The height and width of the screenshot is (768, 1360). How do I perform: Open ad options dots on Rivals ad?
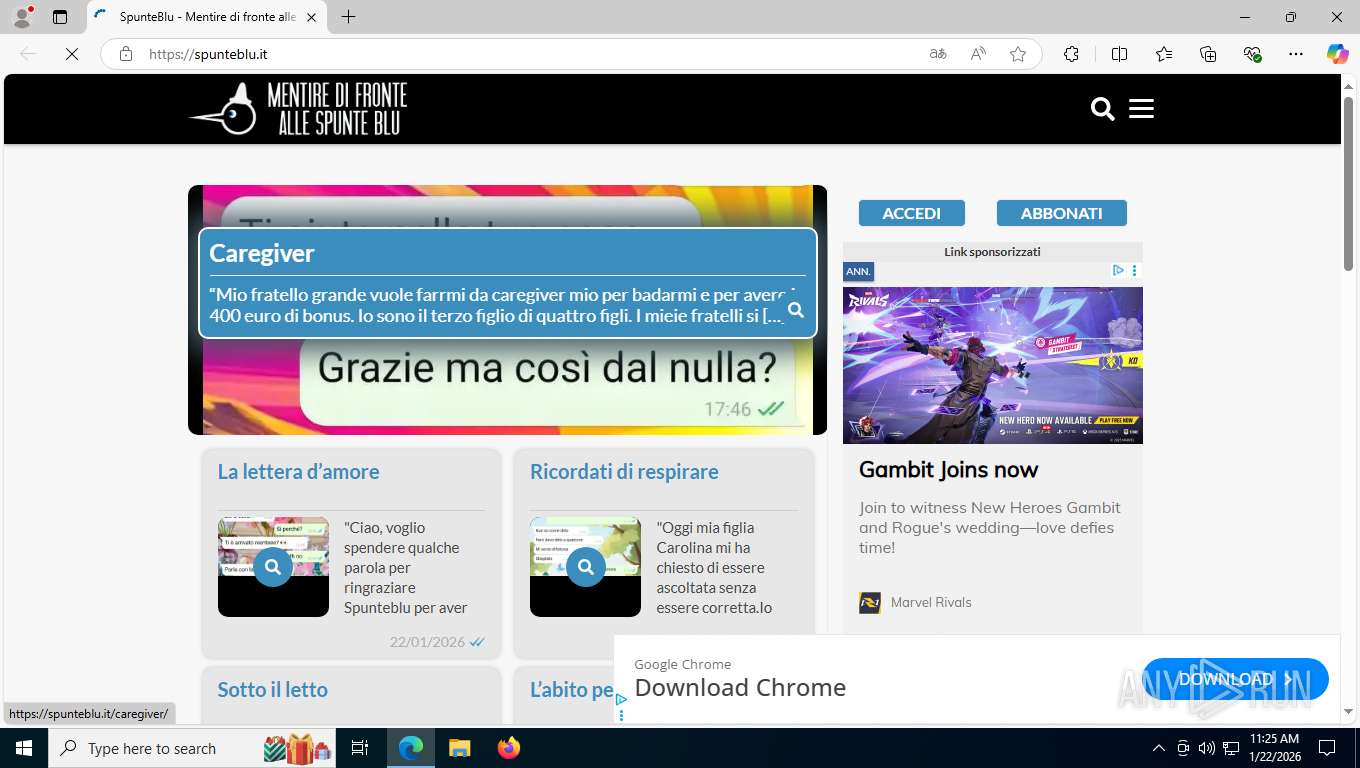pos(1134,270)
